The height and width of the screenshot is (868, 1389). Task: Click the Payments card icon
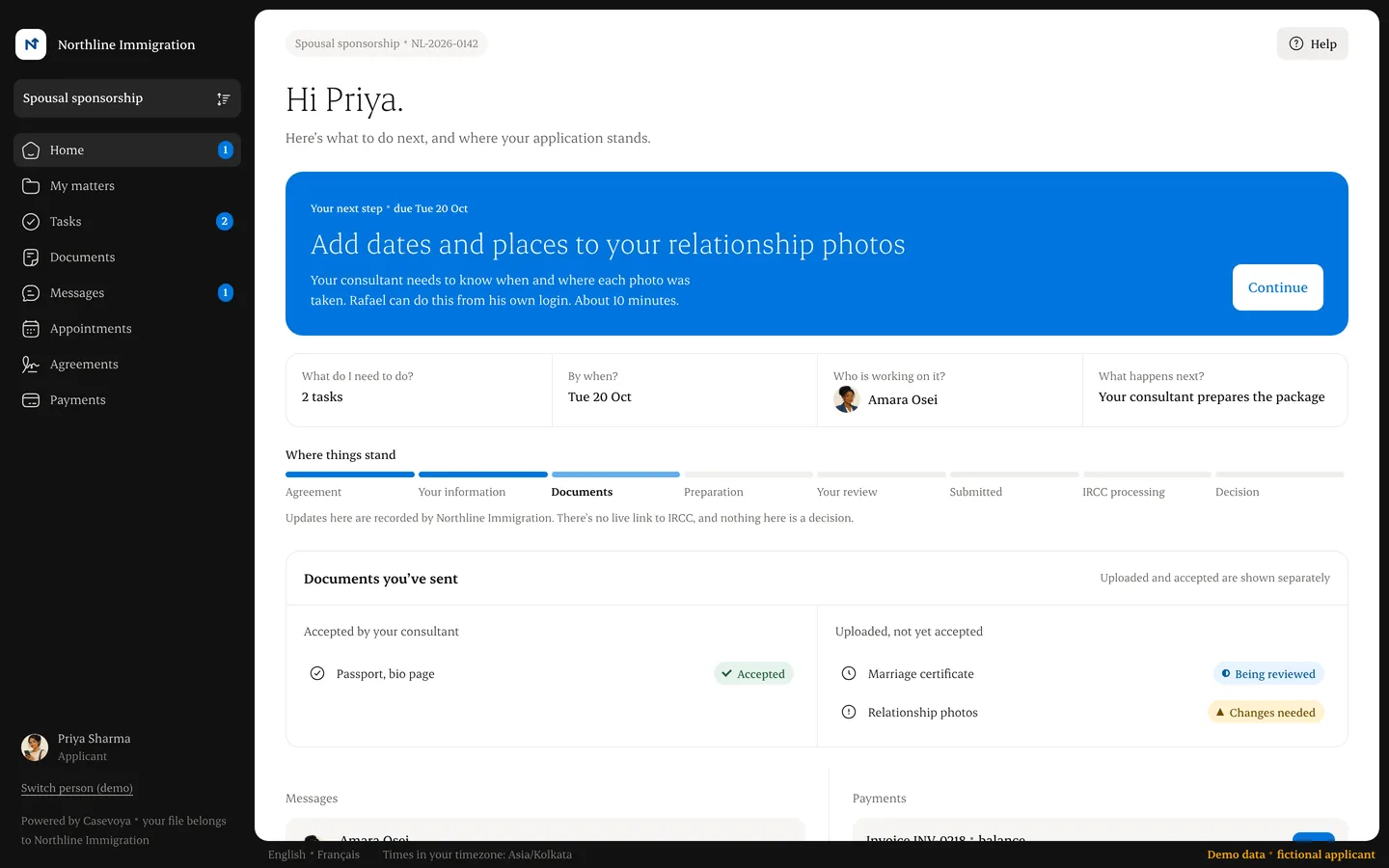click(x=31, y=400)
